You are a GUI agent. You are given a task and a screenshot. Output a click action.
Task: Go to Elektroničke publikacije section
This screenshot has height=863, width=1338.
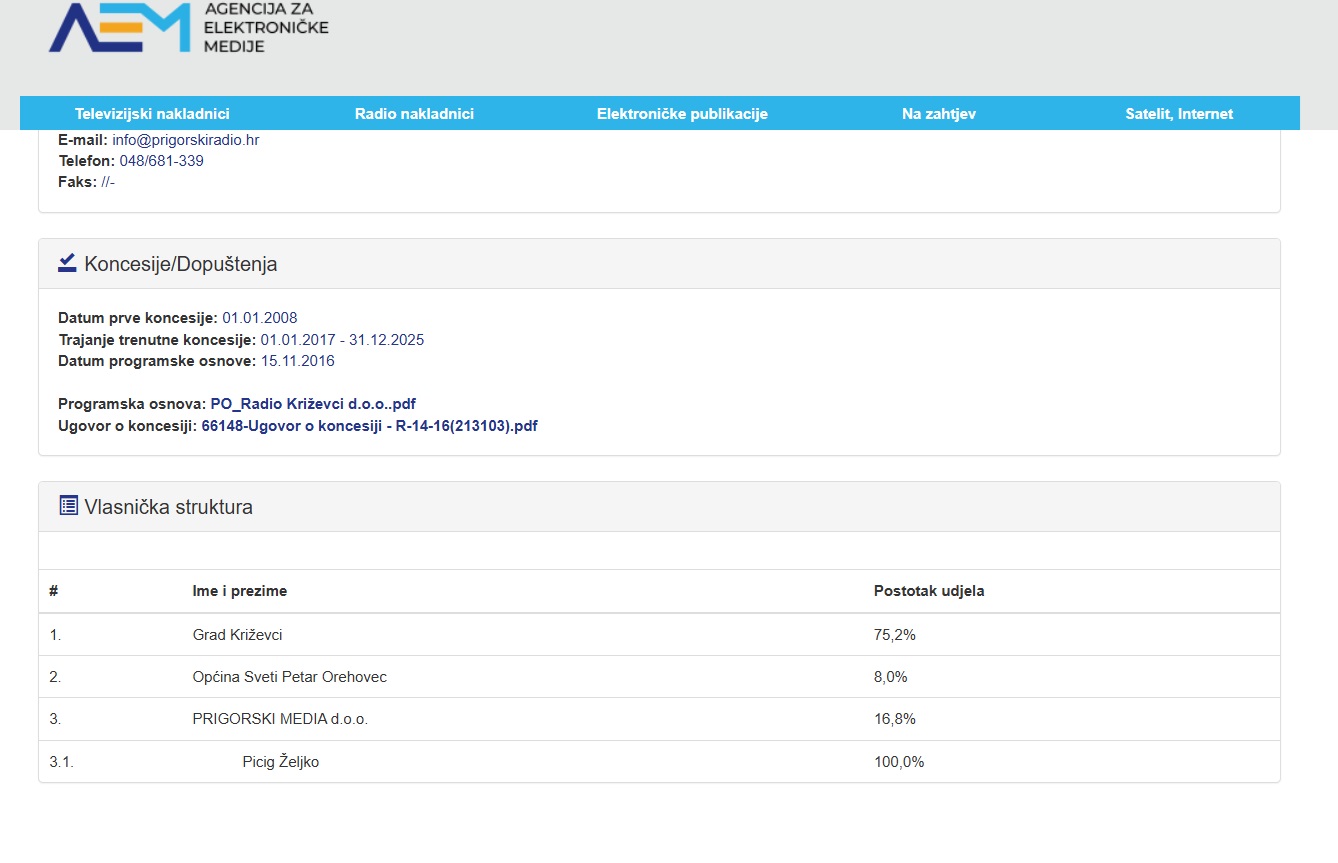(x=682, y=114)
